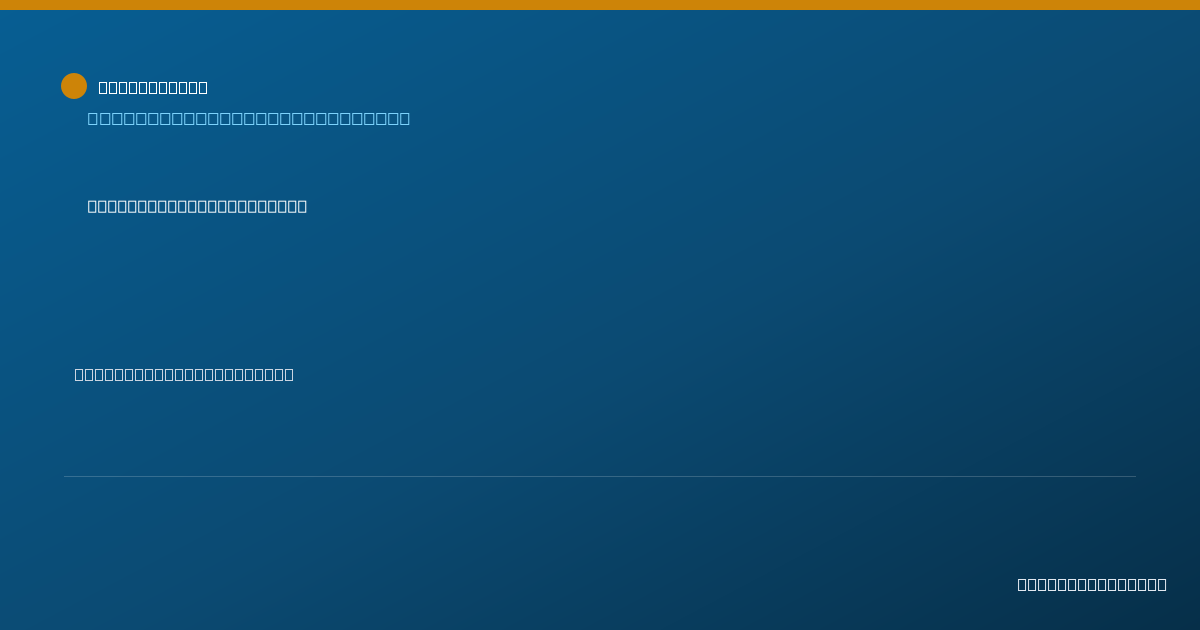Select the white heading text next to orange circle
Image resolution: width=1200 pixels, height=630 pixels.
pos(153,88)
